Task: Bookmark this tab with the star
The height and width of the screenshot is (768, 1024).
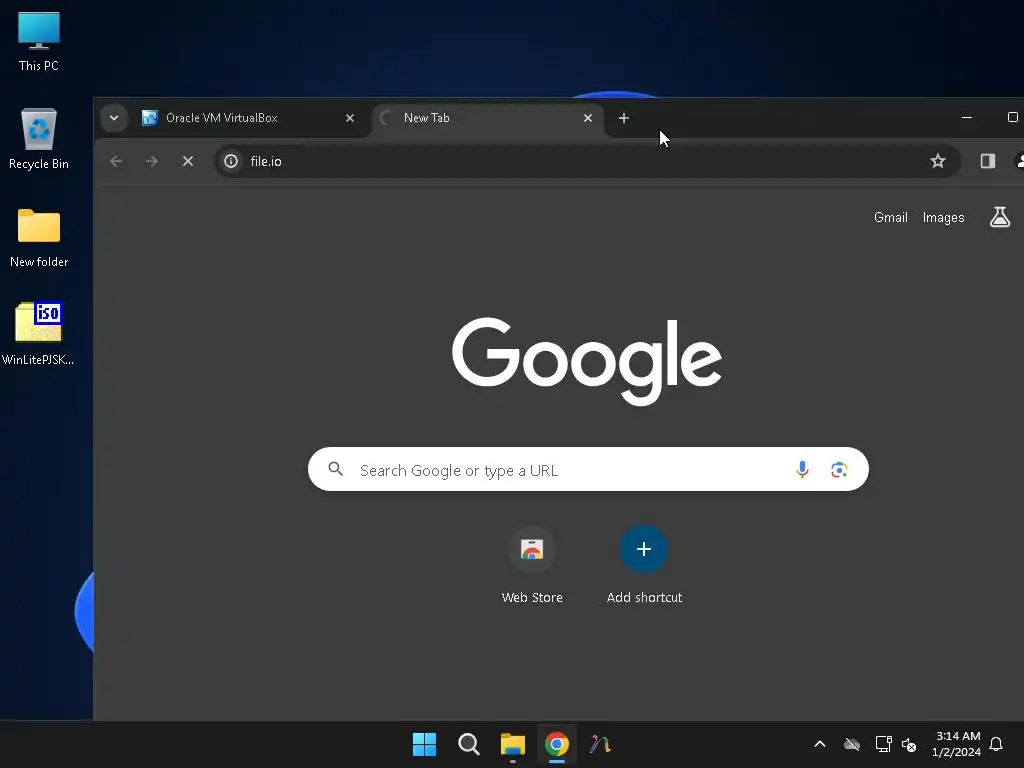Action: point(938,161)
